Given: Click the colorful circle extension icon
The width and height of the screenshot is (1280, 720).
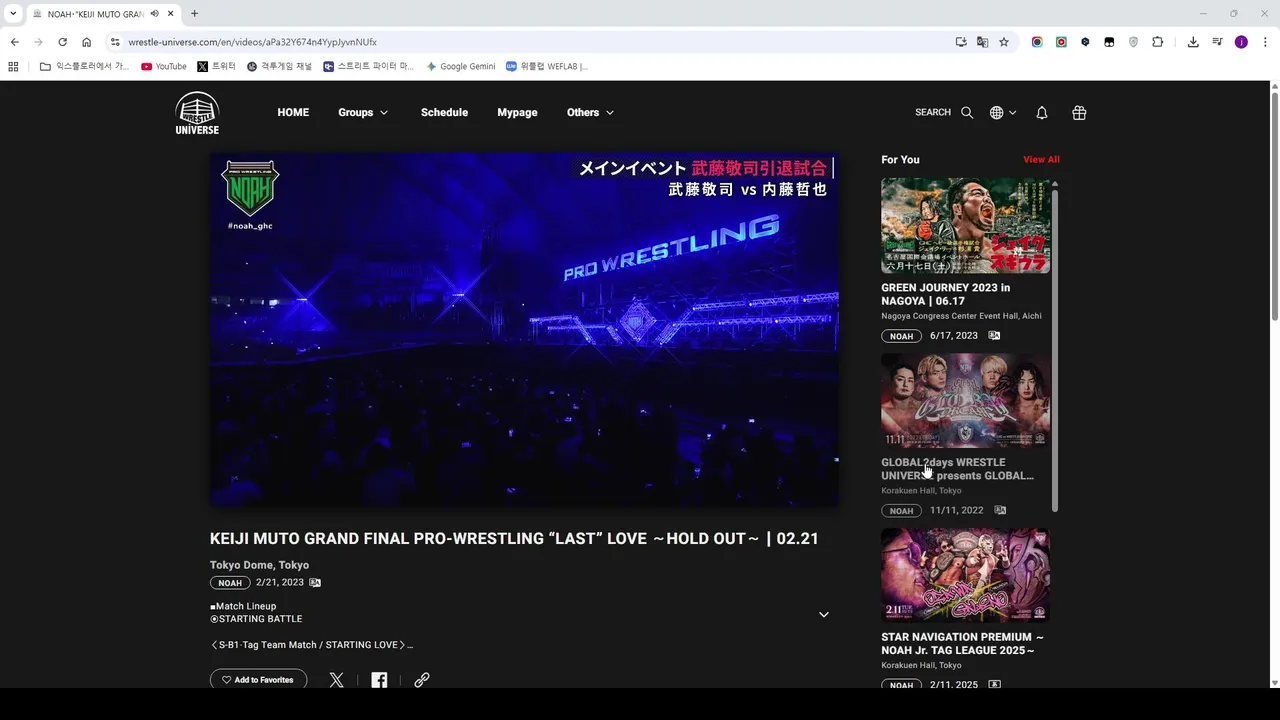Looking at the screenshot, I should pyautogui.click(x=1037, y=42).
